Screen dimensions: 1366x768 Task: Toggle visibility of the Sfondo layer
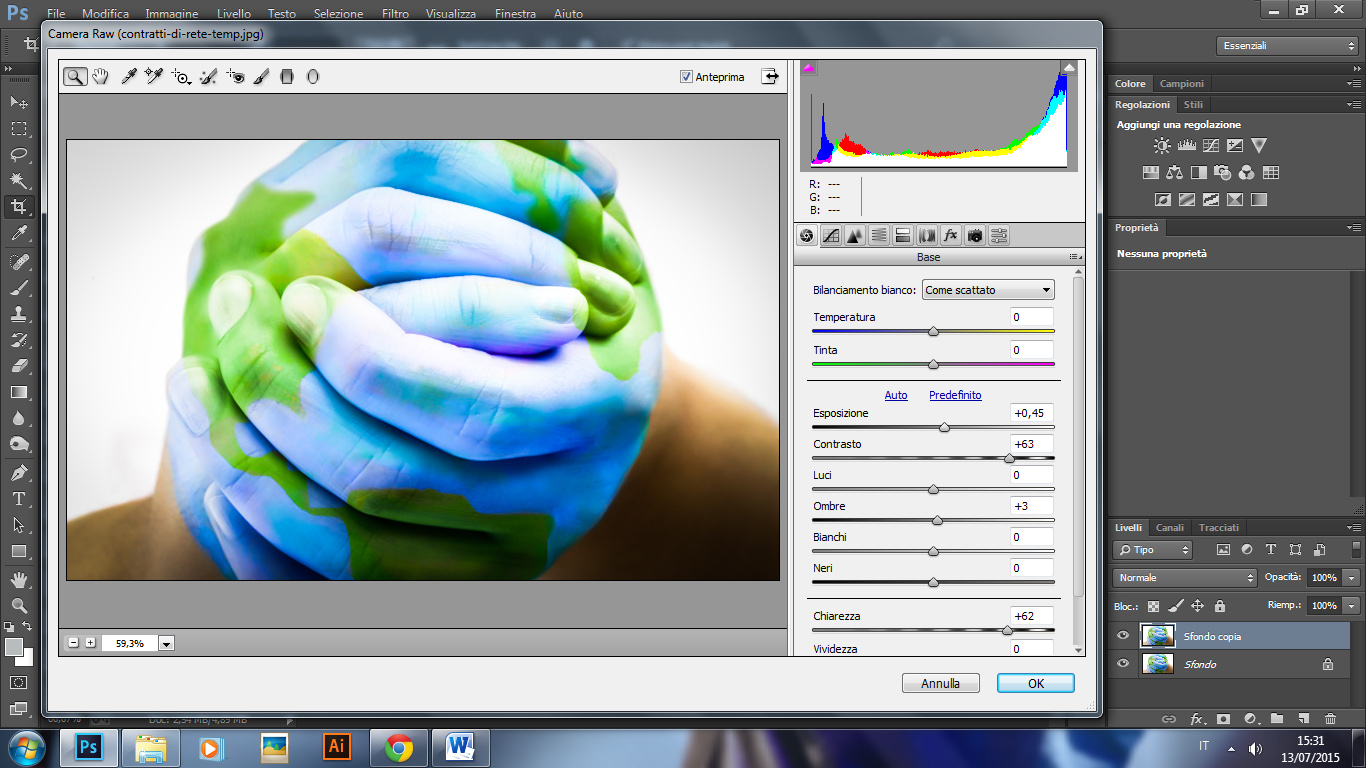[1123, 664]
